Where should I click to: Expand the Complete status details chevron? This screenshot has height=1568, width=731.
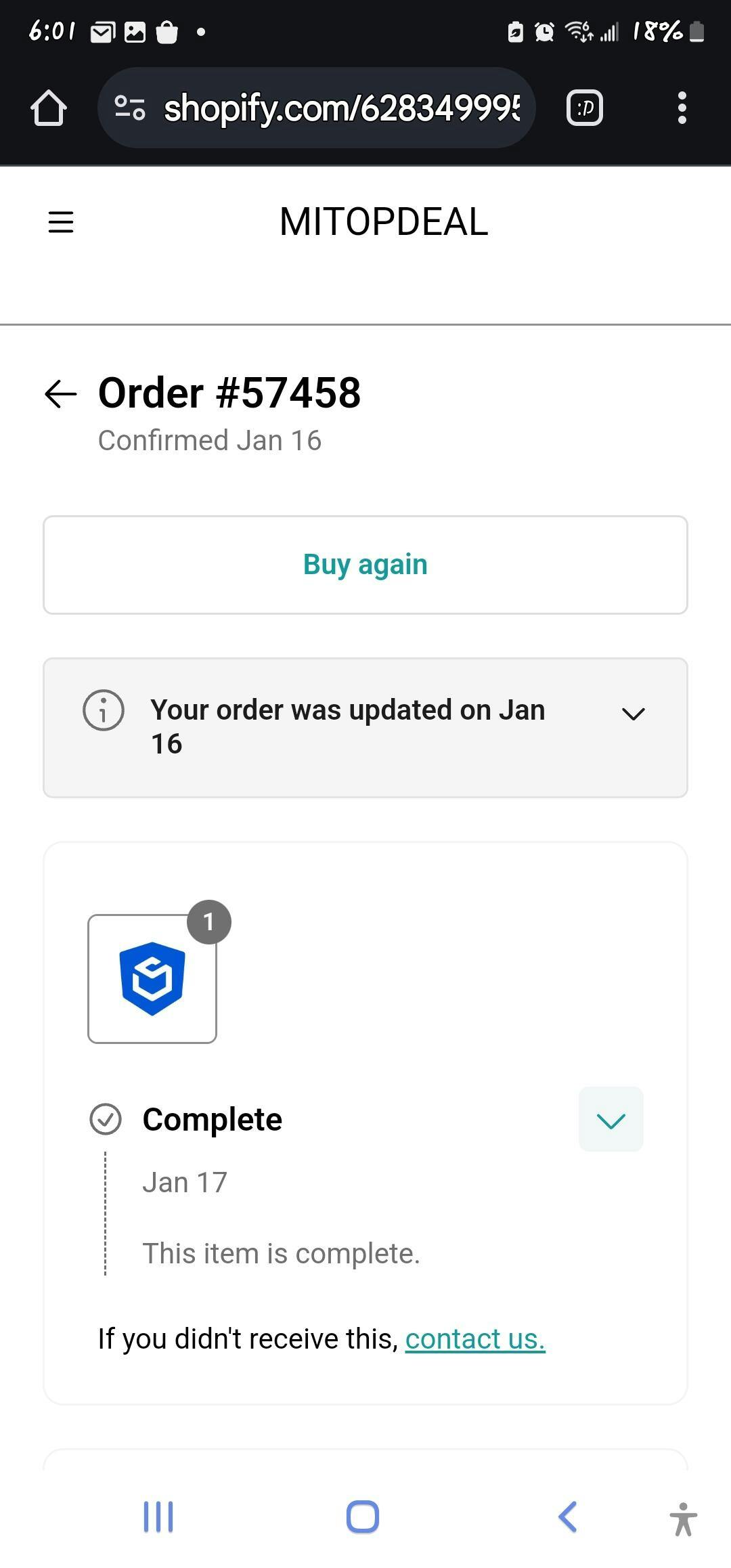tap(611, 1119)
